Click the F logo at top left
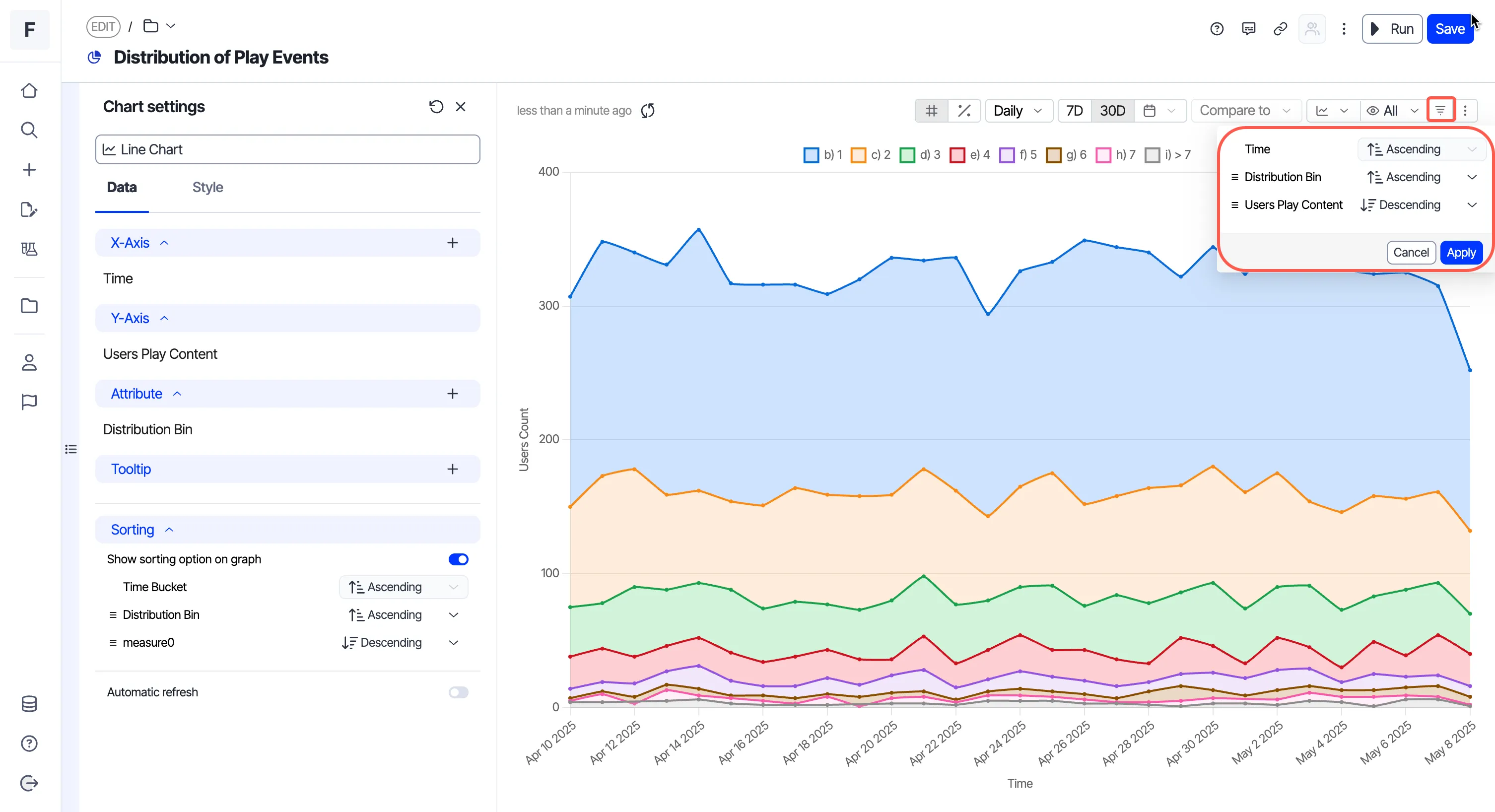 pyautogui.click(x=30, y=29)
